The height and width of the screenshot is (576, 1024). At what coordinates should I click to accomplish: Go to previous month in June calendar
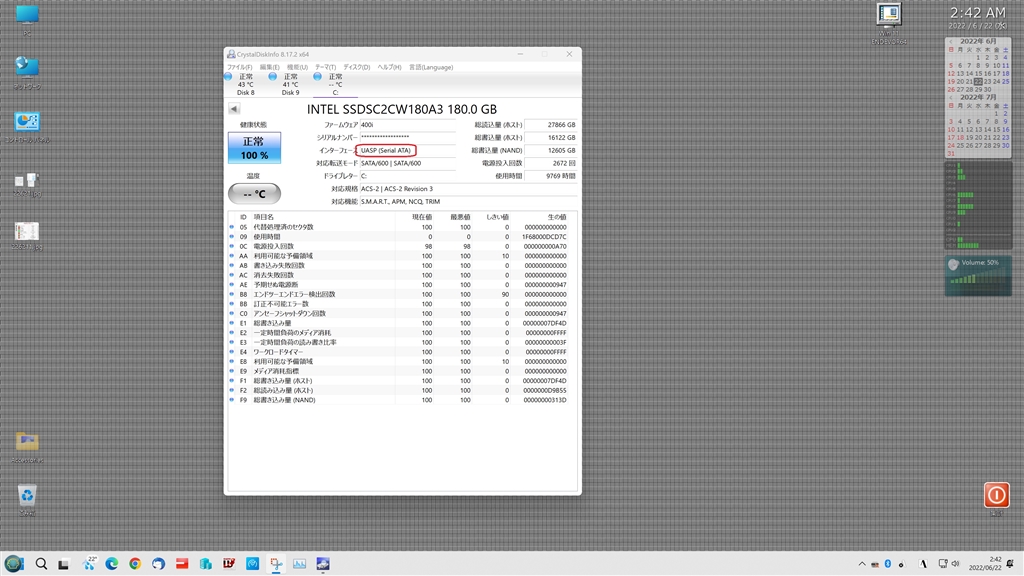pos(950,41)
